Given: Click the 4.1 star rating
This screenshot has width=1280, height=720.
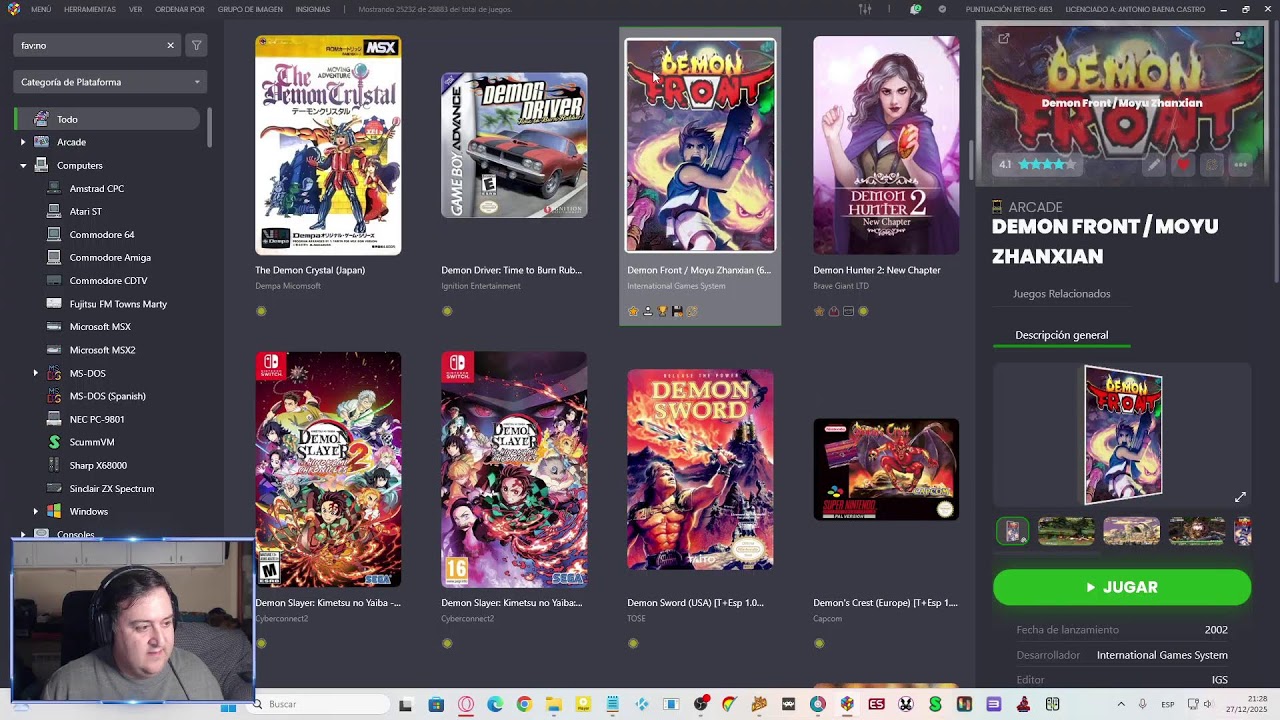Looking at the screenshot, I should (1035, 164).
